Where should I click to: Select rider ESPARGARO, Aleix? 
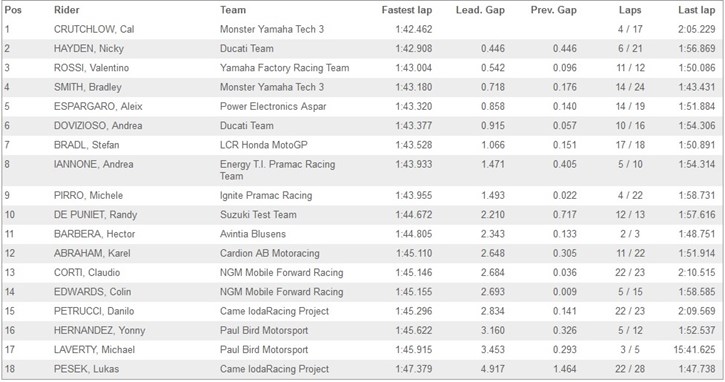(98, 106)
